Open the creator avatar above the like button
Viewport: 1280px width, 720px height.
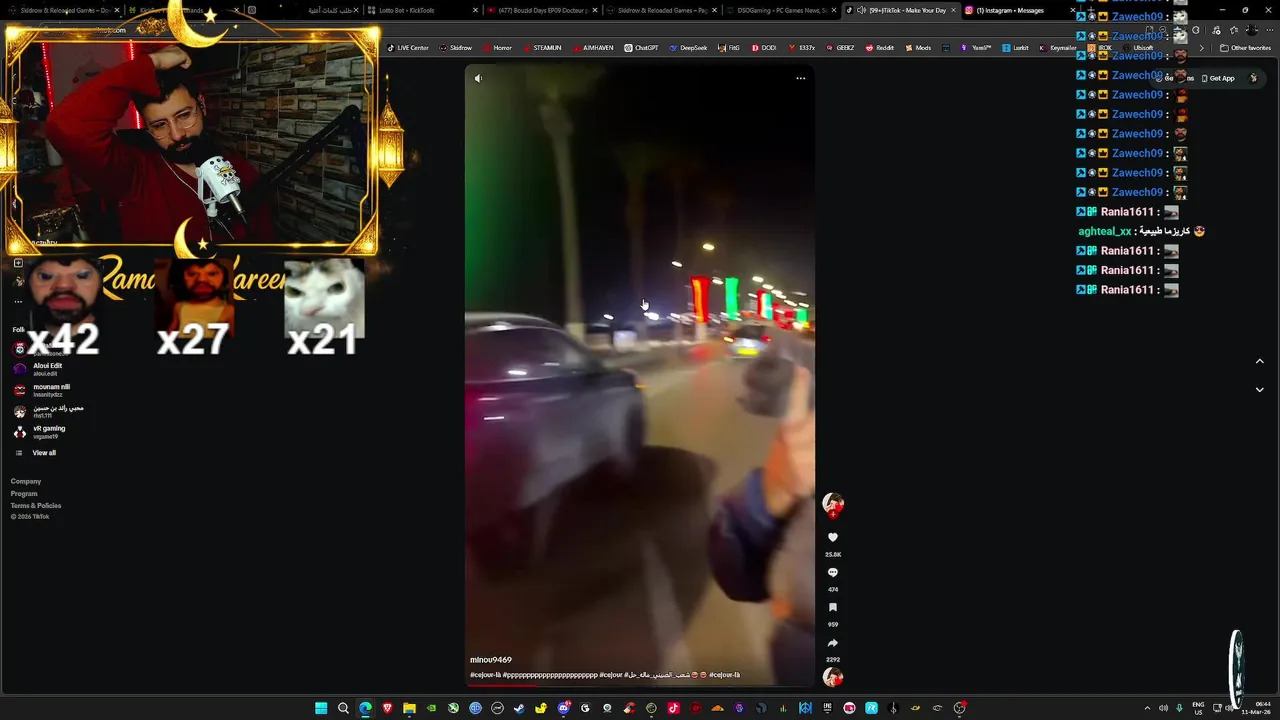coord(832,503)
